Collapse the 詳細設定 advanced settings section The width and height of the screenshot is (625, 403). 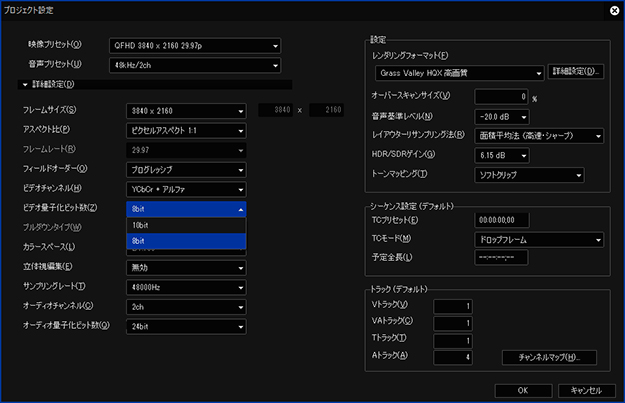click(x=25, y=85)
